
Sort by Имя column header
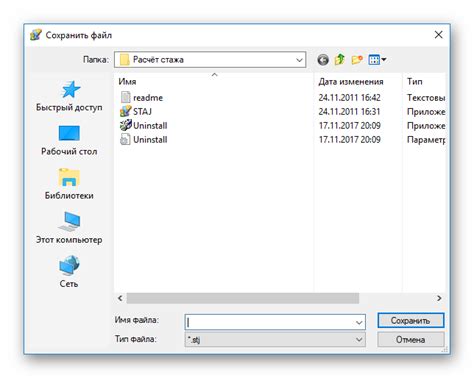[x=127, y=82]
